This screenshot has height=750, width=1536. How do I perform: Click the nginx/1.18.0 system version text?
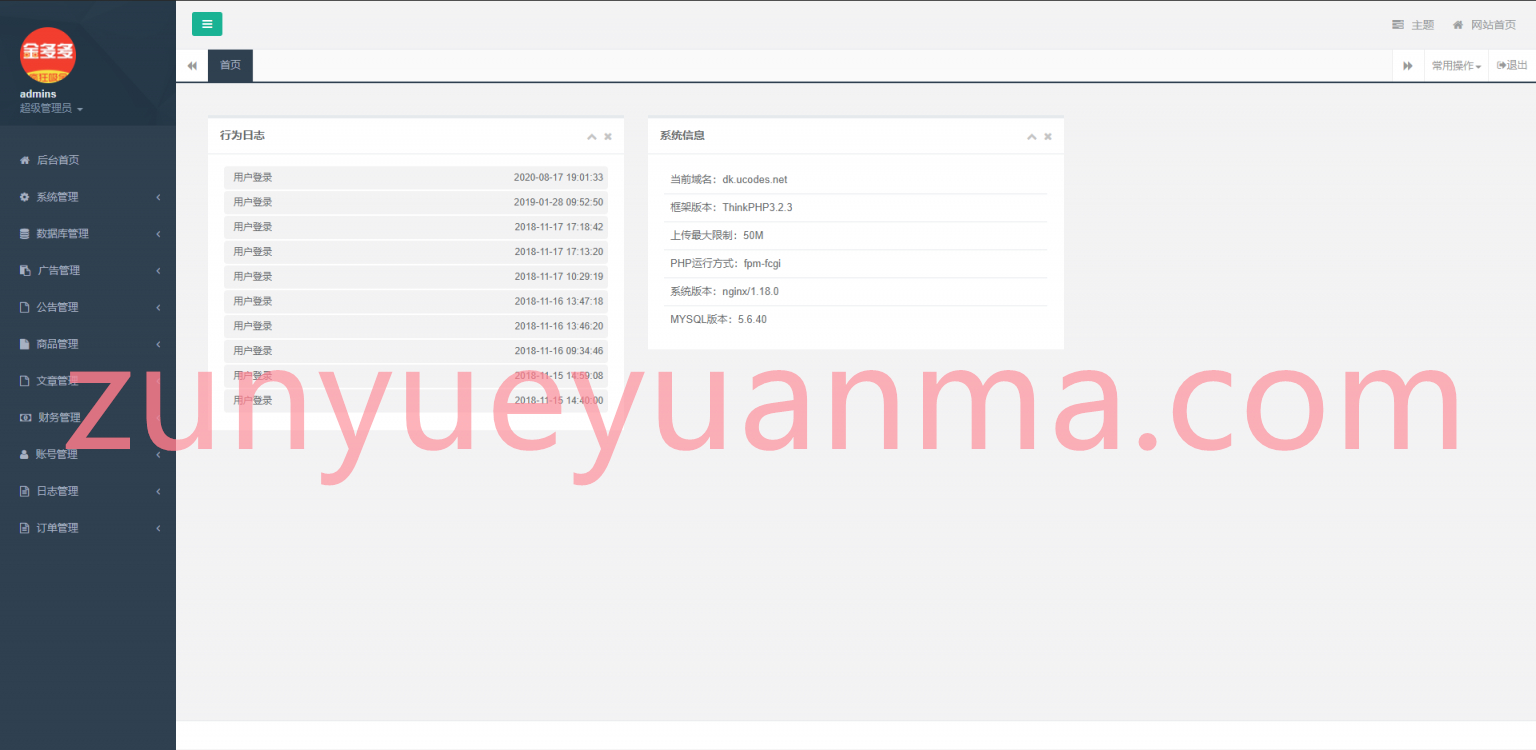point(750,292)
